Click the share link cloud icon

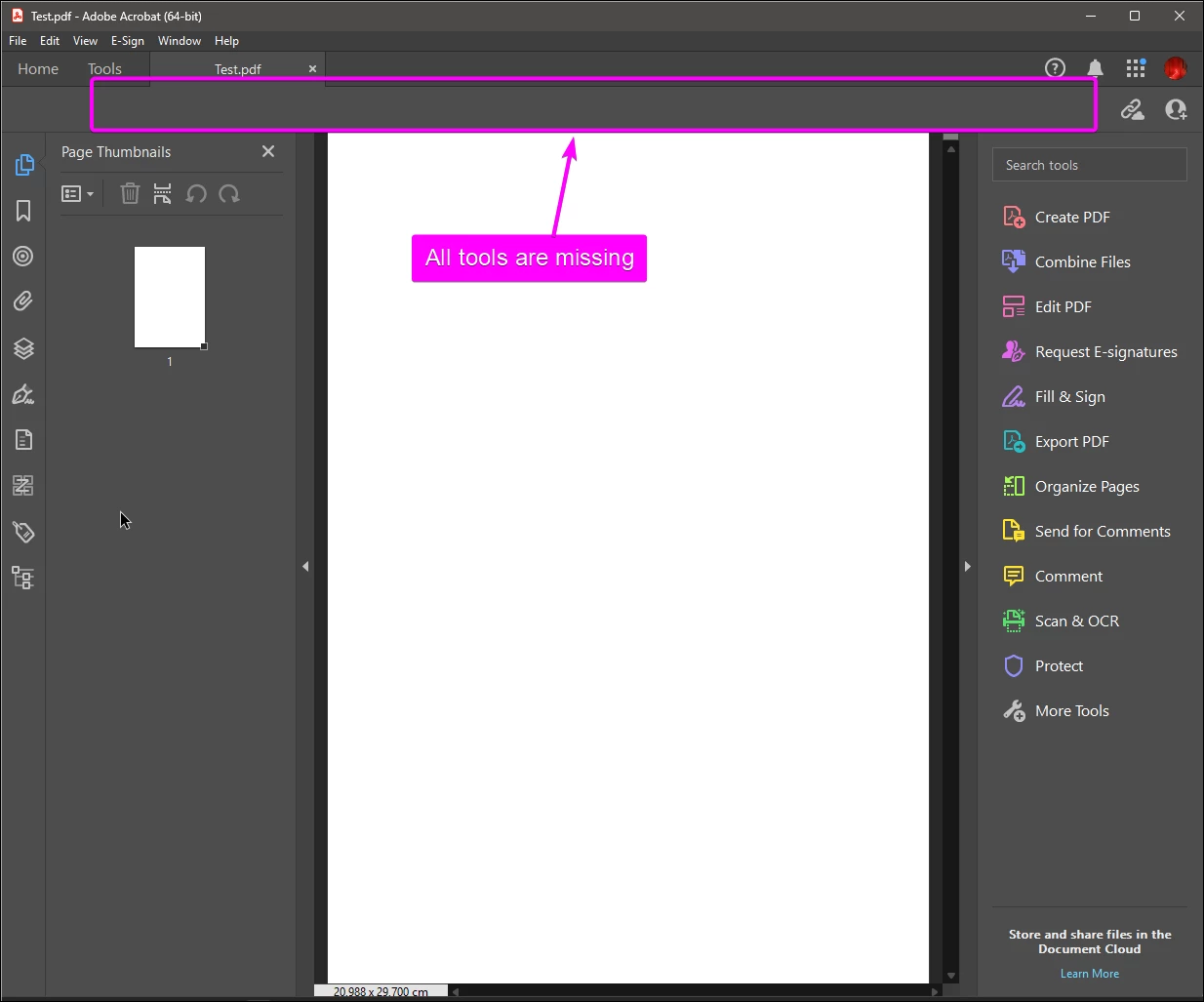[x=1132, y=109]
